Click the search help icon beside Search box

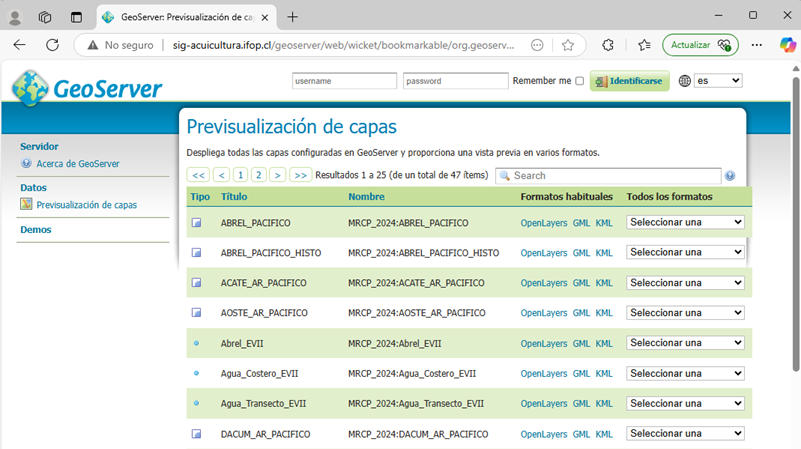click(x=730, y=176)
